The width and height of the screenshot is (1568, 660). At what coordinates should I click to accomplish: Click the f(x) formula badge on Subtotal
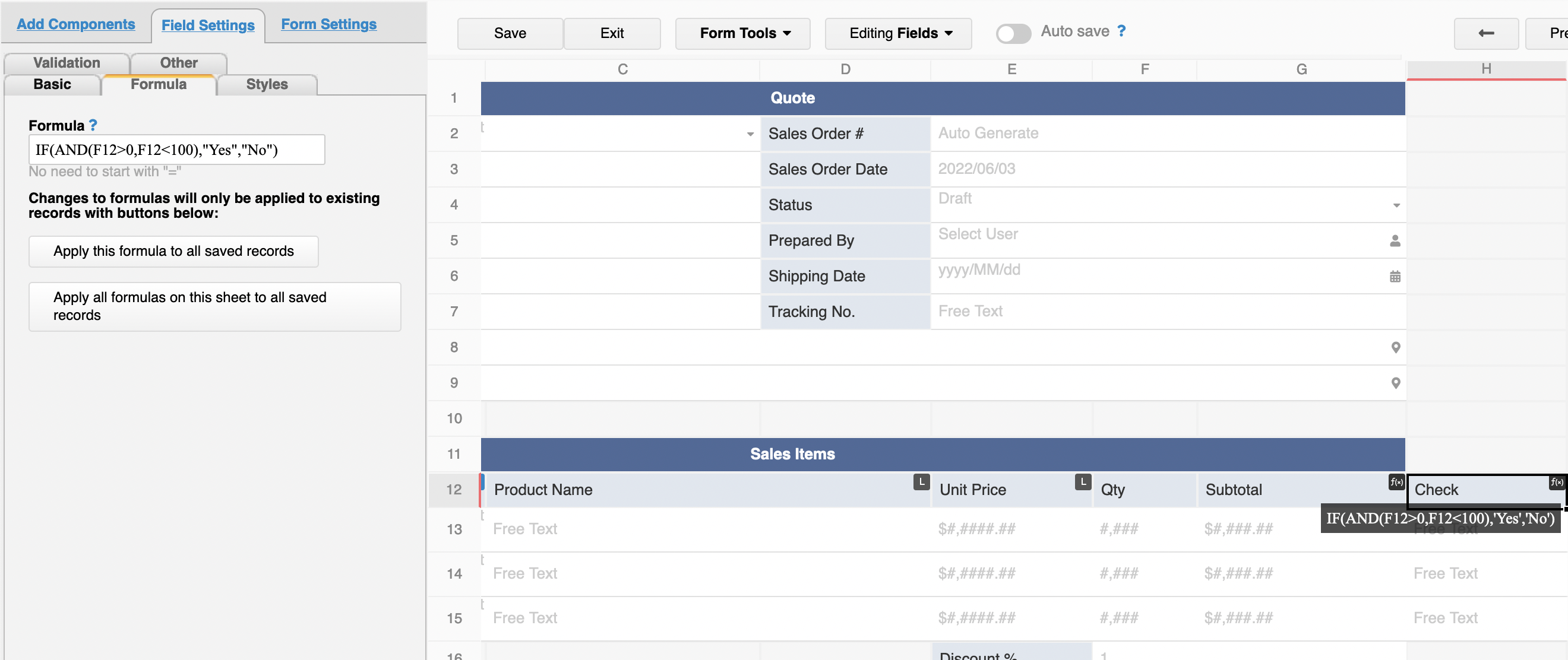(1396, 482)
